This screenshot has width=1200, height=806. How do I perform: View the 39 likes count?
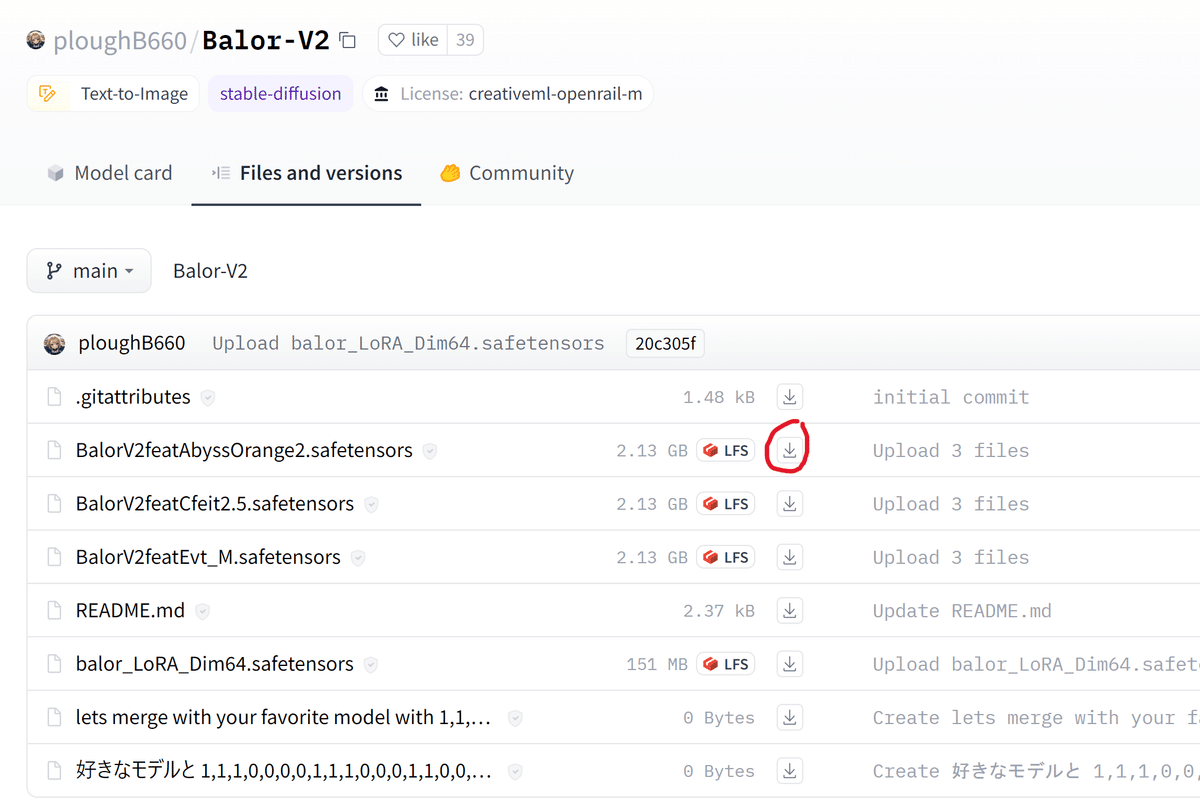click(x=465, y=40)
